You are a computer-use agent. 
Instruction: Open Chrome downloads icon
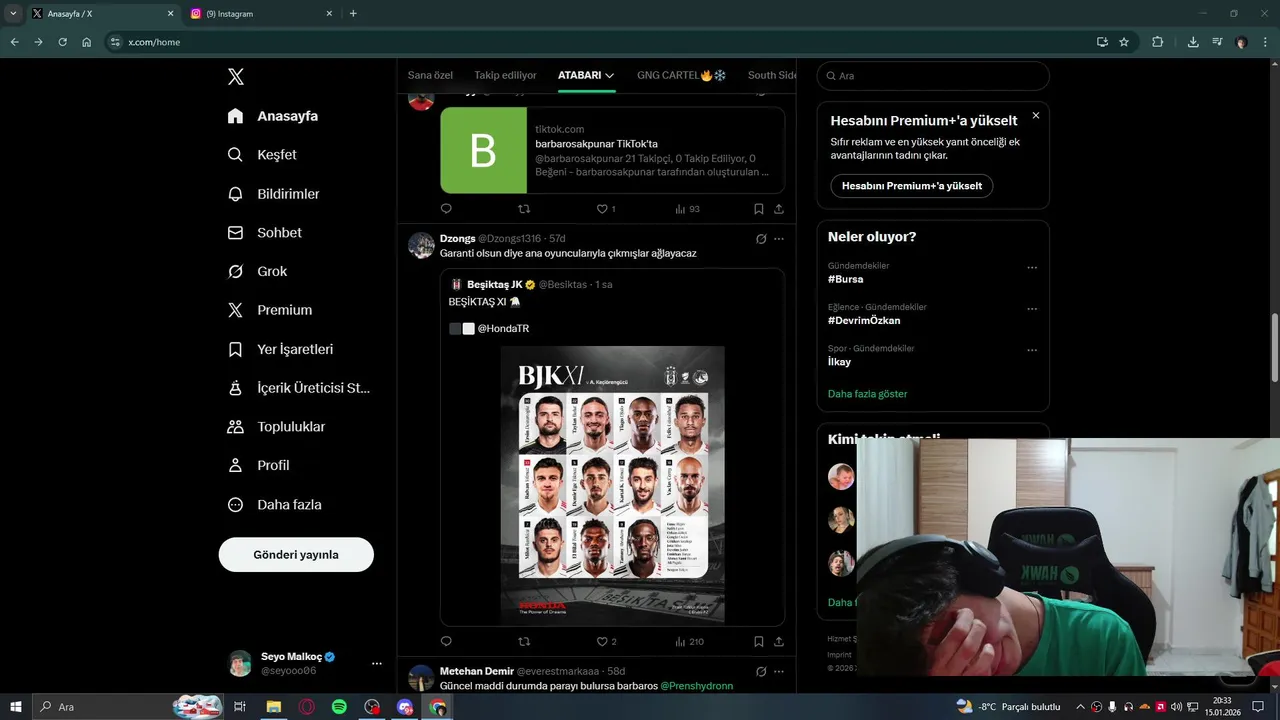[x=1193, y=42]
